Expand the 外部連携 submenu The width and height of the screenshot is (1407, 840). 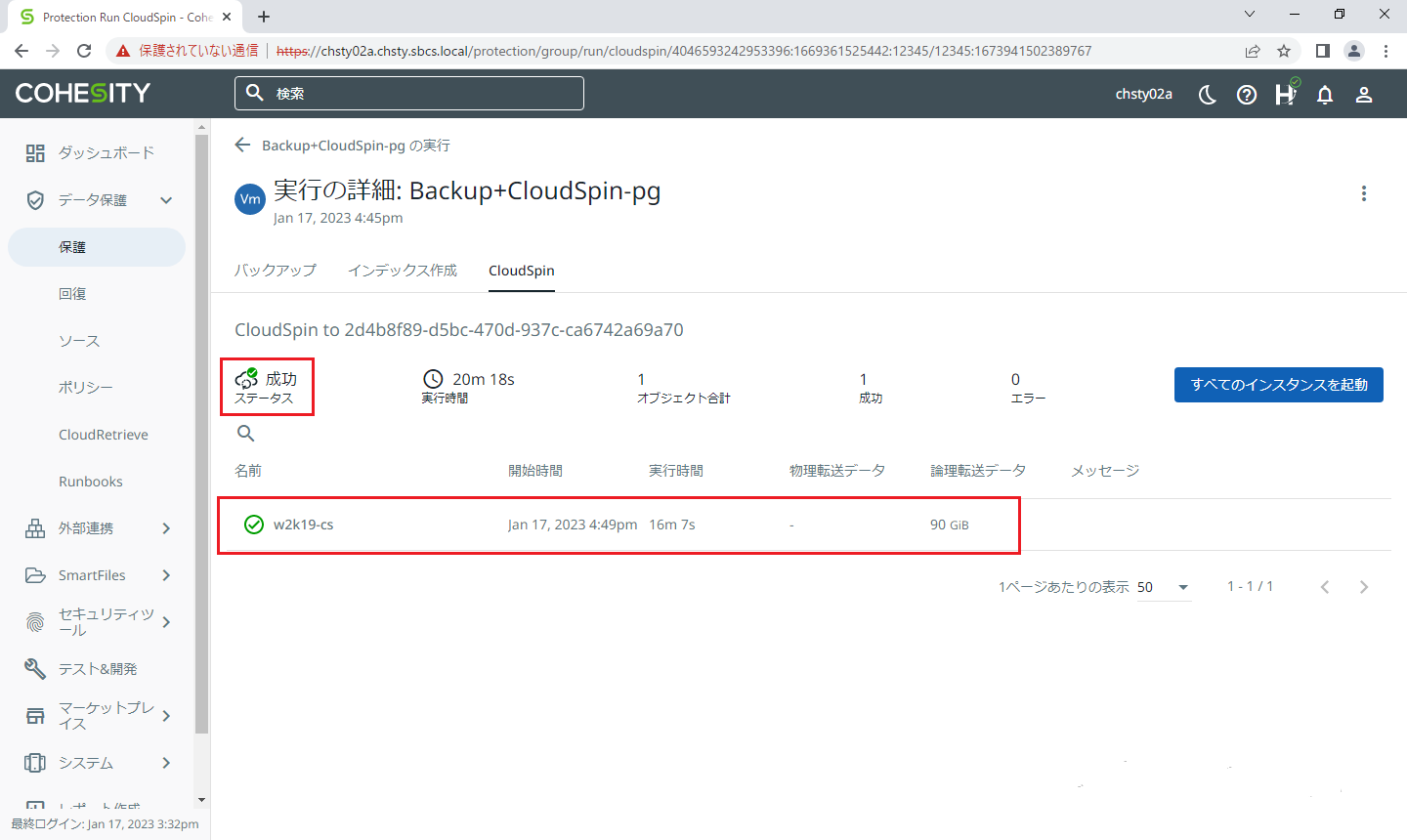(x=166, y=528)
